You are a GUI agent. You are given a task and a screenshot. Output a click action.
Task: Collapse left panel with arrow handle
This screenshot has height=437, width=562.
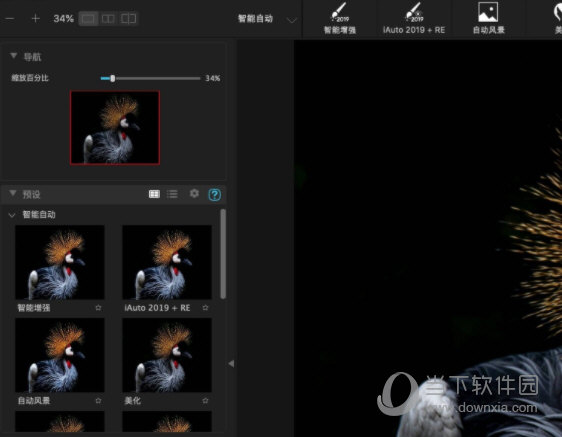point(231,364)
